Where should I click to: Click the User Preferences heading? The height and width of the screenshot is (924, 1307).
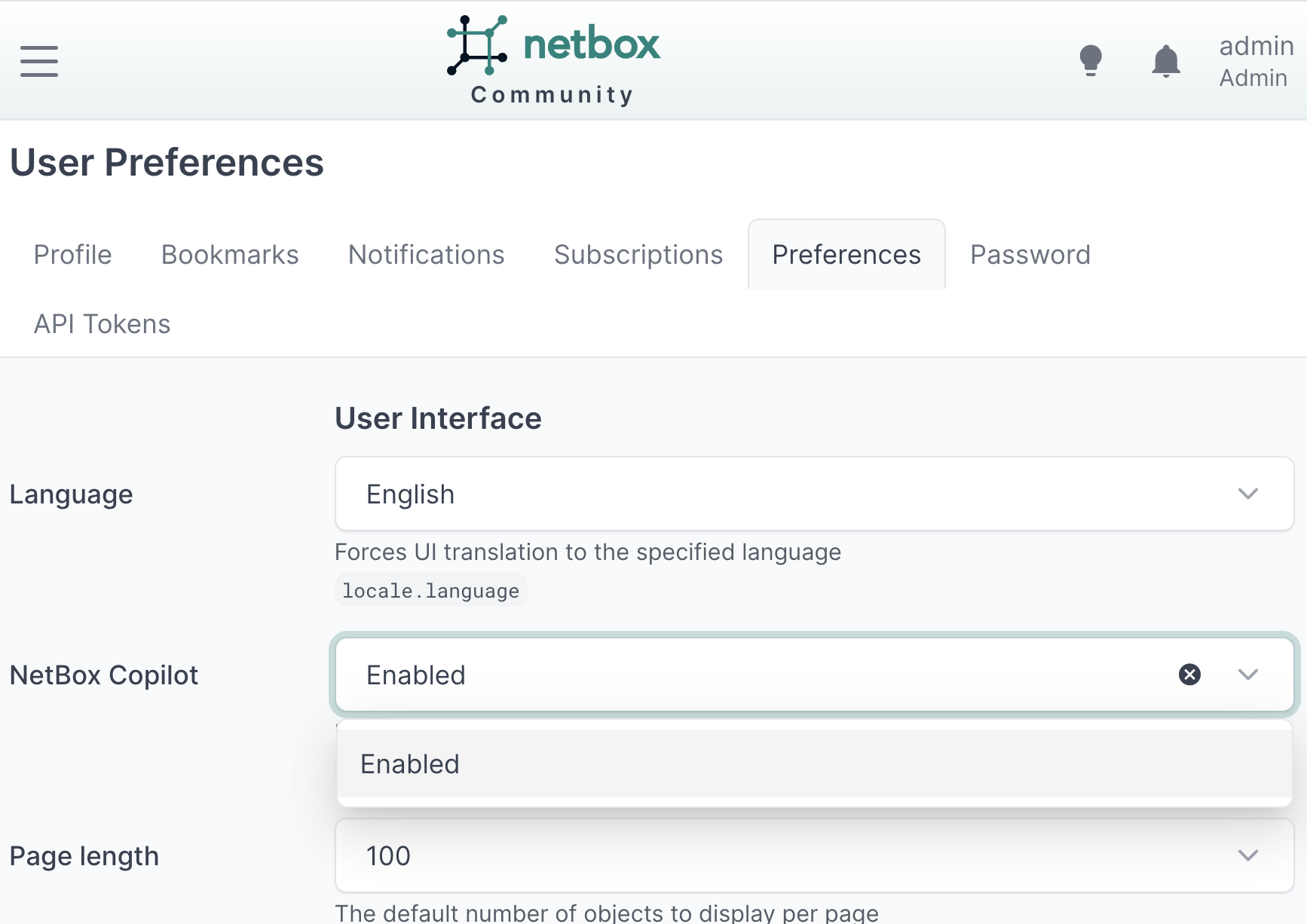167,162
